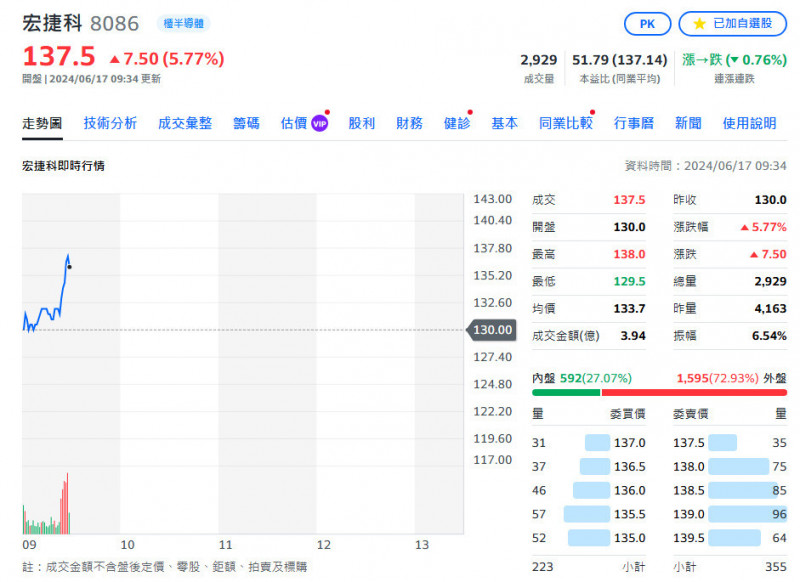800x582 pixels.
Task: Click the 592(27.07%) inner volume text
Action: (x=596, y=378)
